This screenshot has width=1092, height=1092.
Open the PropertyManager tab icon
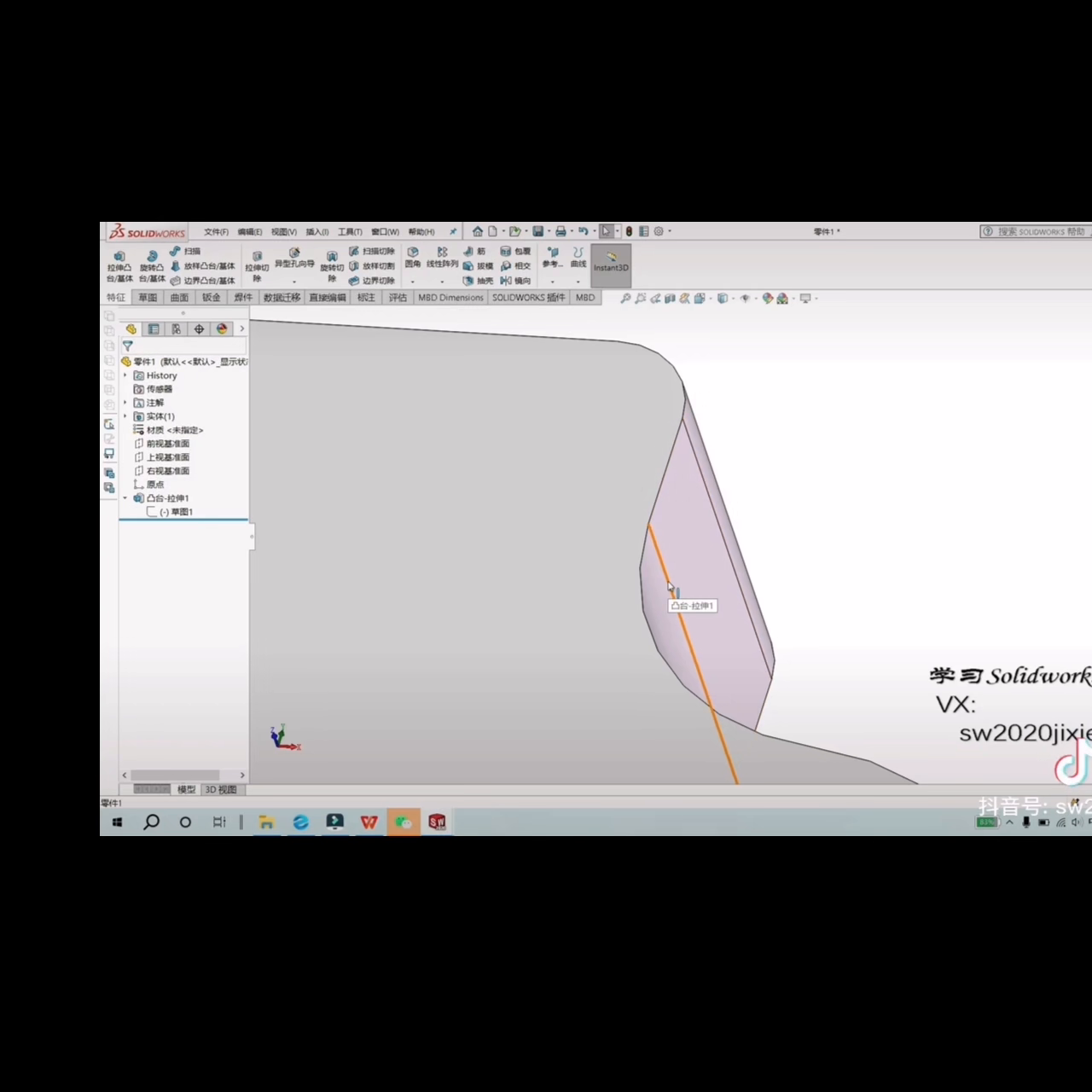154,329
